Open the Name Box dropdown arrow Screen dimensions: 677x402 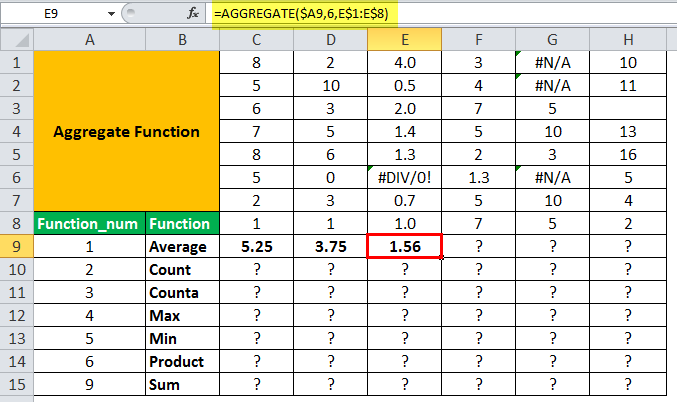[x=111, y=14]
